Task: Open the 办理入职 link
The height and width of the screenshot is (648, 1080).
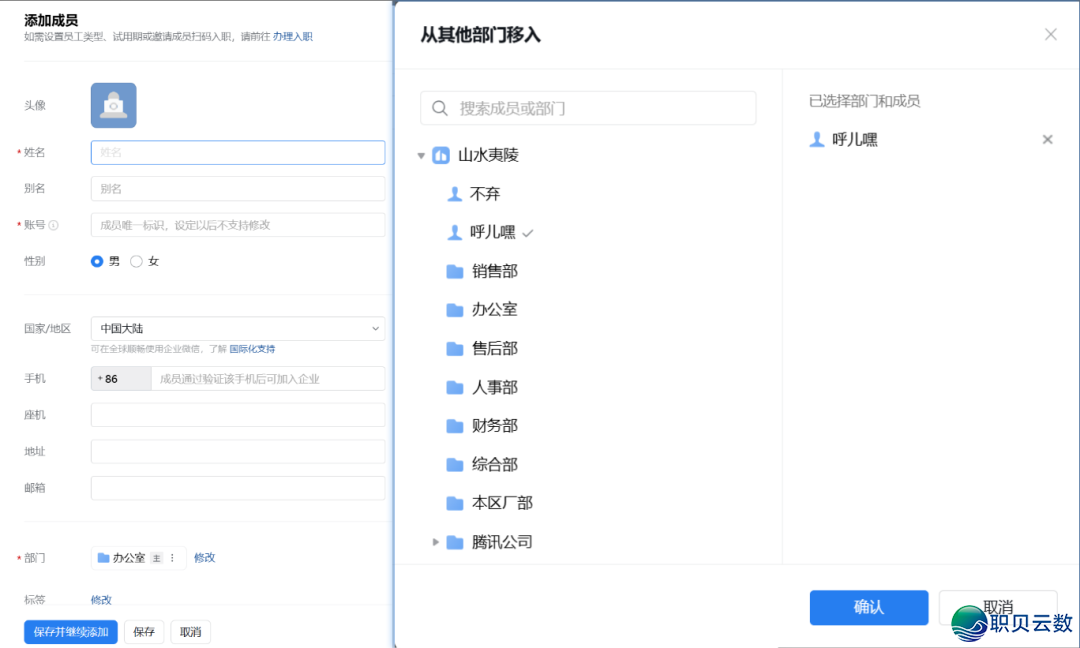Action: [292, 37]
